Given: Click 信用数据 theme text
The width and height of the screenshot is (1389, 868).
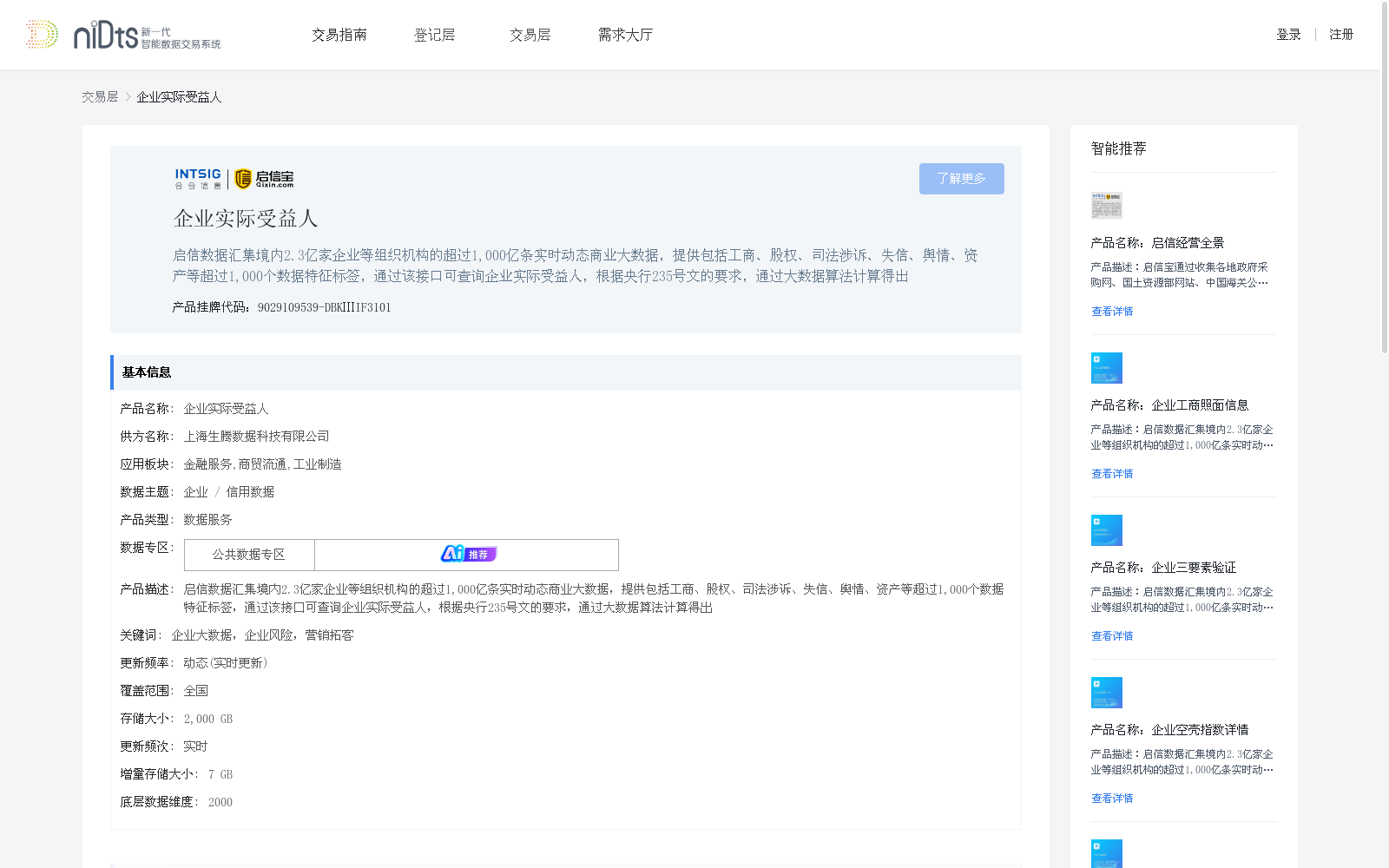Looking at the screenshot, I should click(250, 492).
